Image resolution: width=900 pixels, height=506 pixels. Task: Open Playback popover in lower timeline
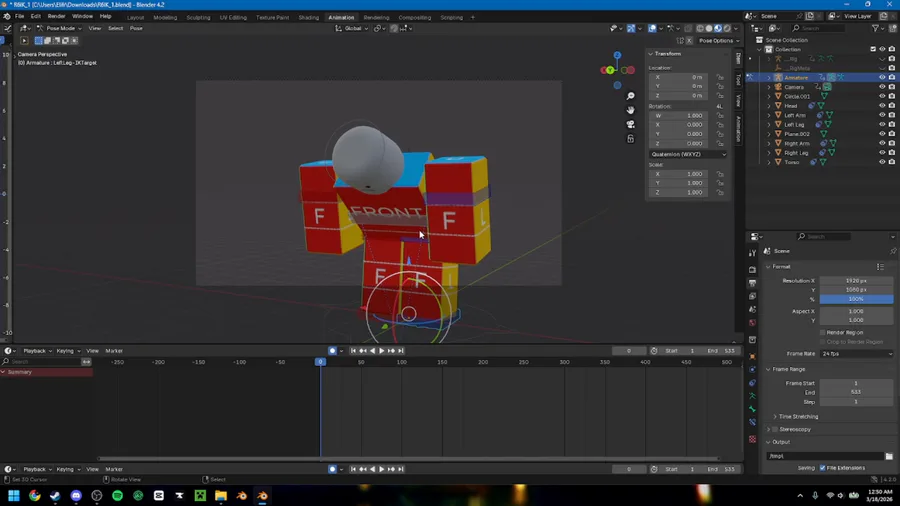pyautogui.click(x=37, y=469)
